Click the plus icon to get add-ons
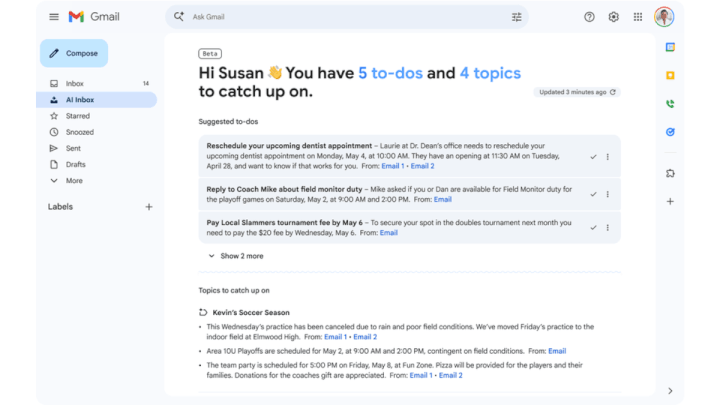 pyautogui.click(x=670, y=201)
